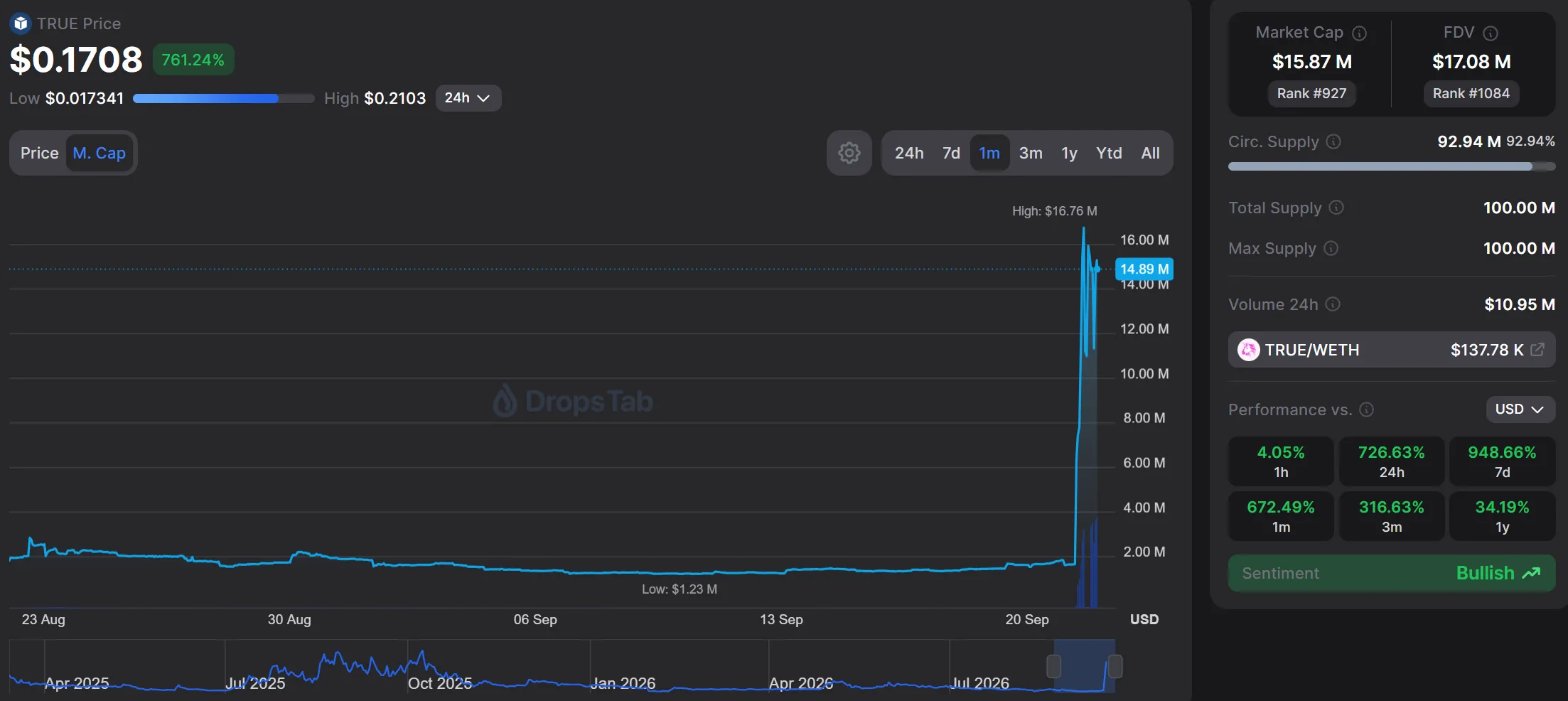1568x701 pixels.
Task: Click the Total Supply info icon
Action: [x=1336, y=208]
